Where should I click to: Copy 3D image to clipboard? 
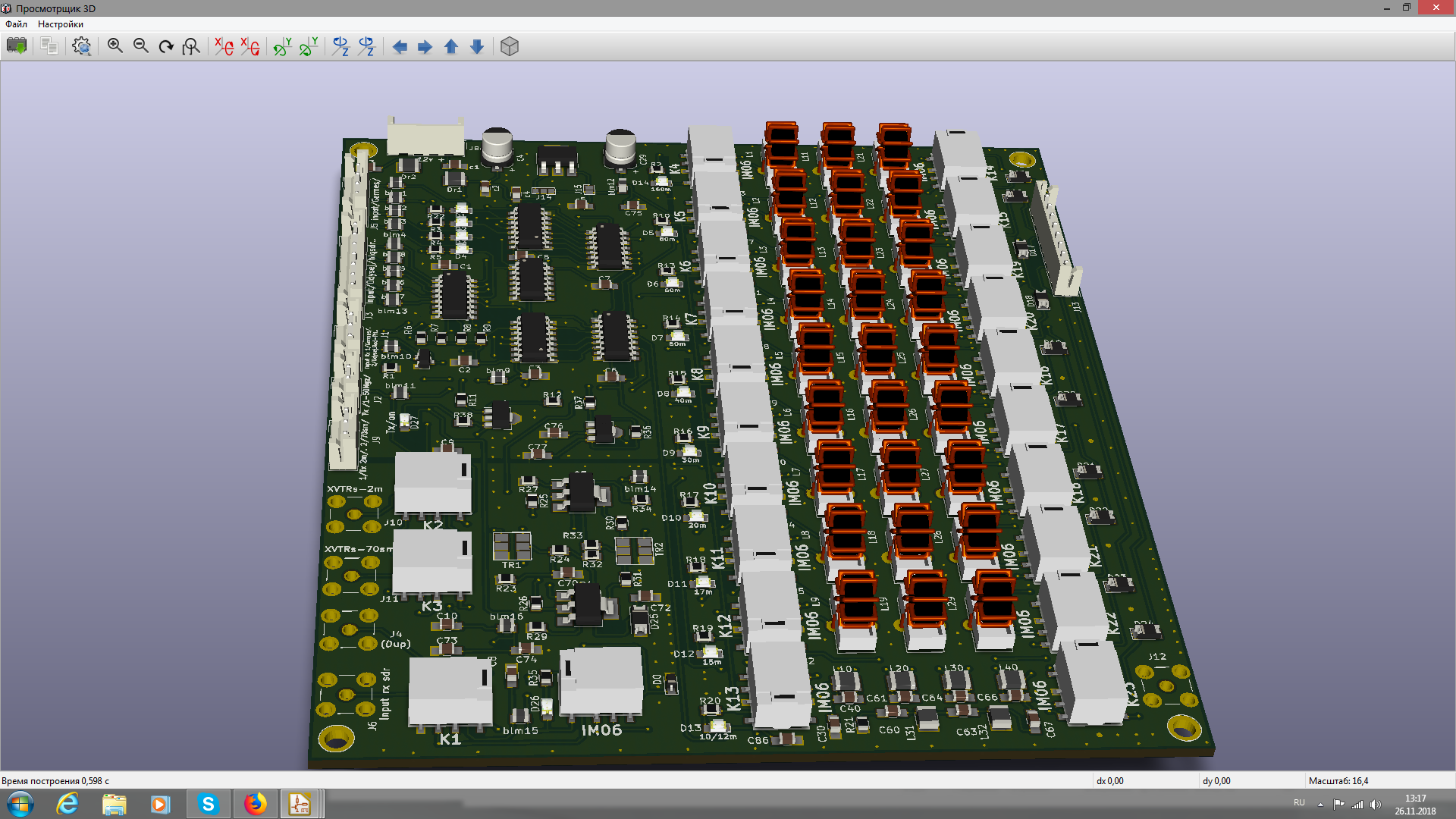pyautogui.click(x=49, y=46)
